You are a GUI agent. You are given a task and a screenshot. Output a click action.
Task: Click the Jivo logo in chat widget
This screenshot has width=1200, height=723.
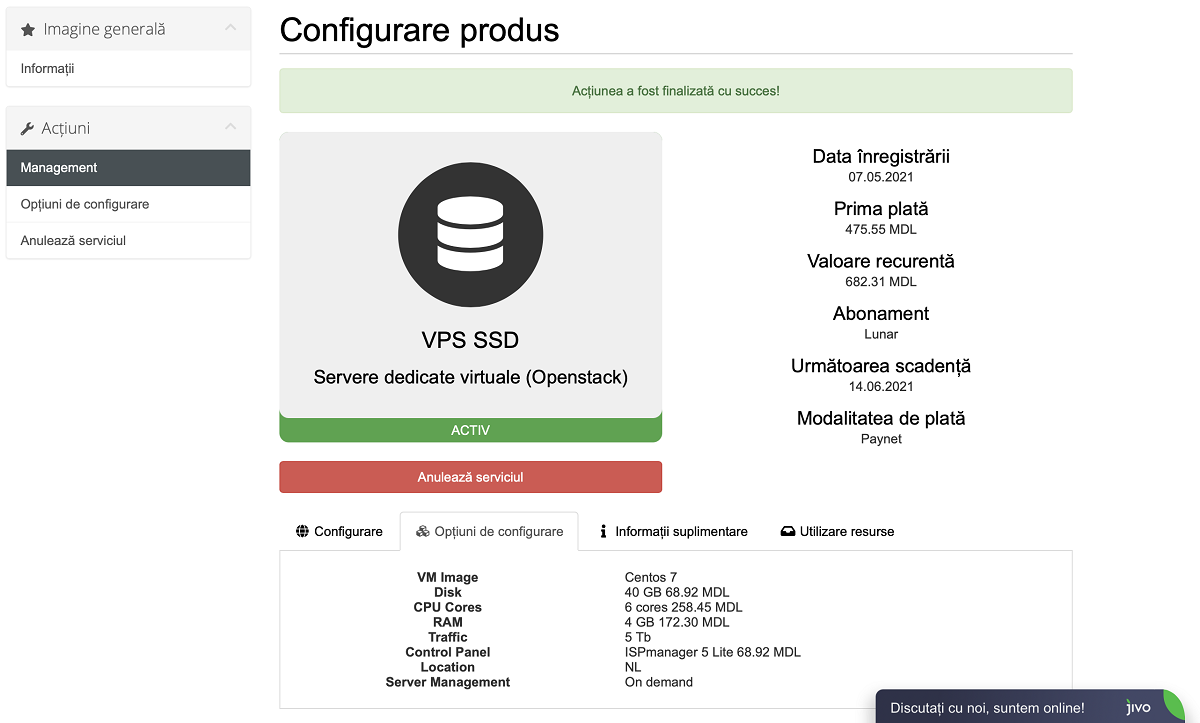click(x=1138, y=707)
